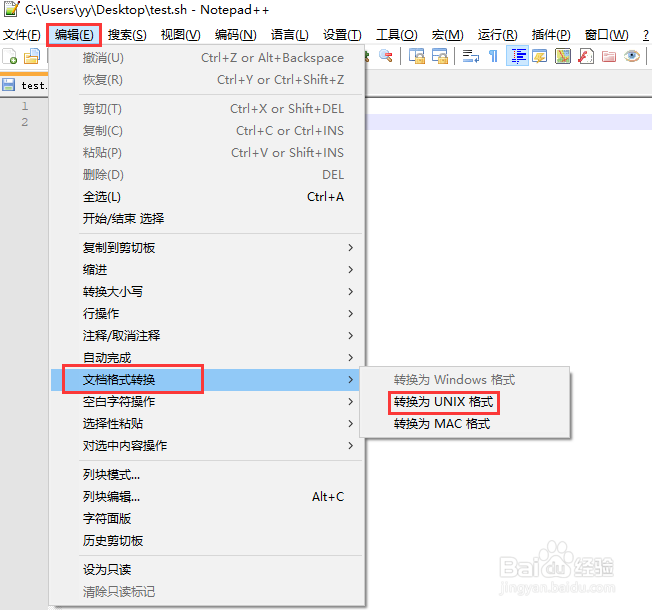
Task: Click line number 2 in margin
Action: [25, 122]
